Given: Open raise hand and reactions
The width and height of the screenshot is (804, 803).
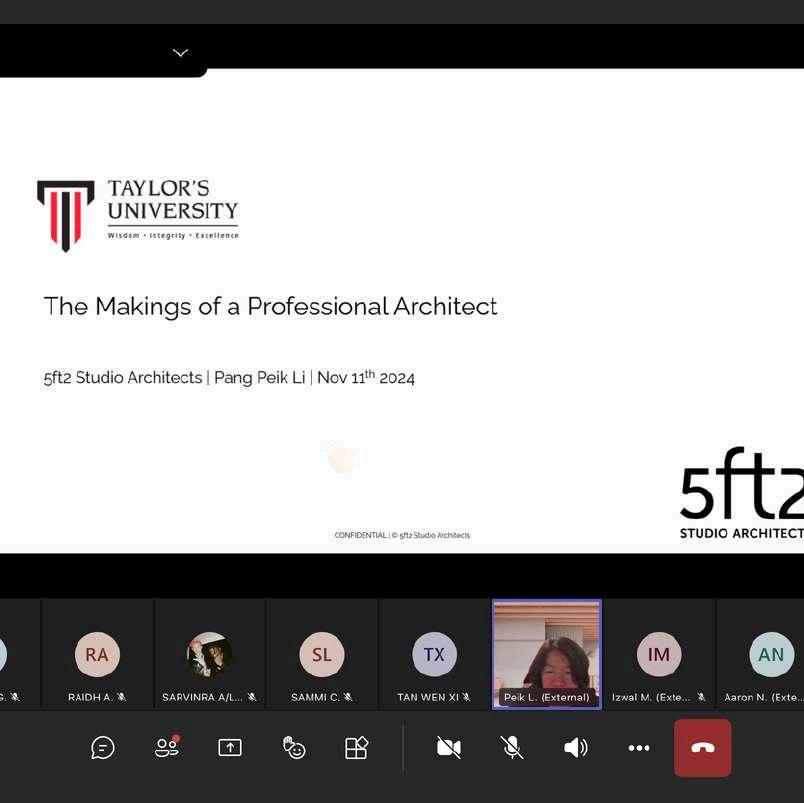Looking at the screenshot, I should tap(294, 748).
